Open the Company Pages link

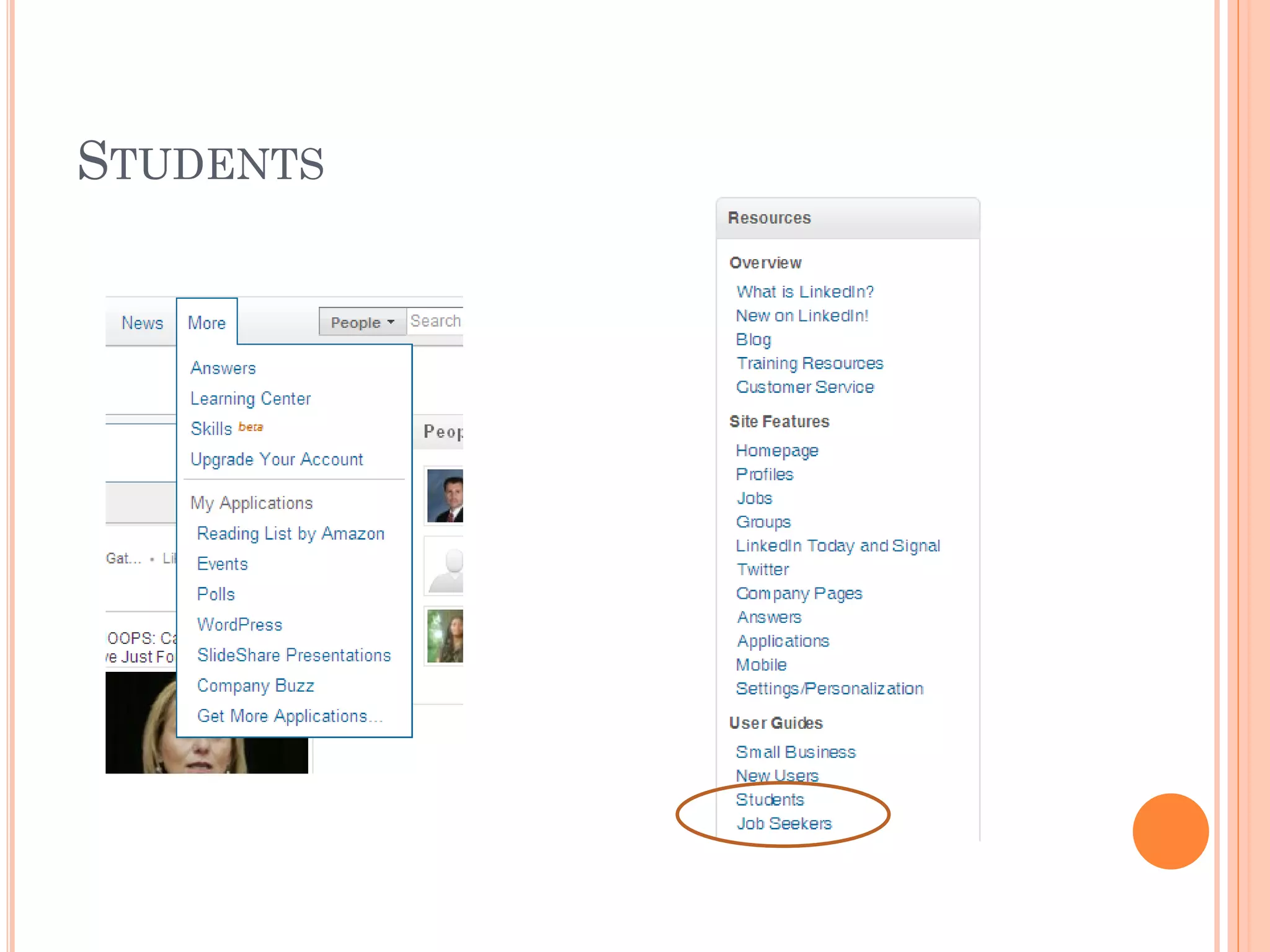(x=799, y=594)
